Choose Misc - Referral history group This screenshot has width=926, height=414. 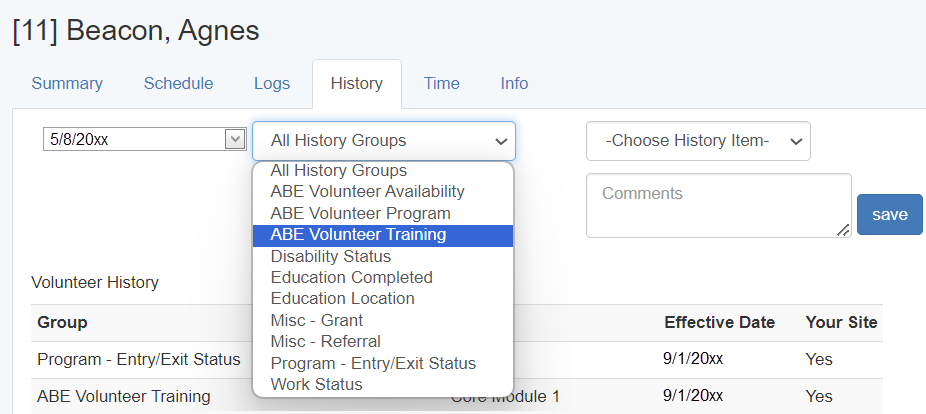coord(325,341)
